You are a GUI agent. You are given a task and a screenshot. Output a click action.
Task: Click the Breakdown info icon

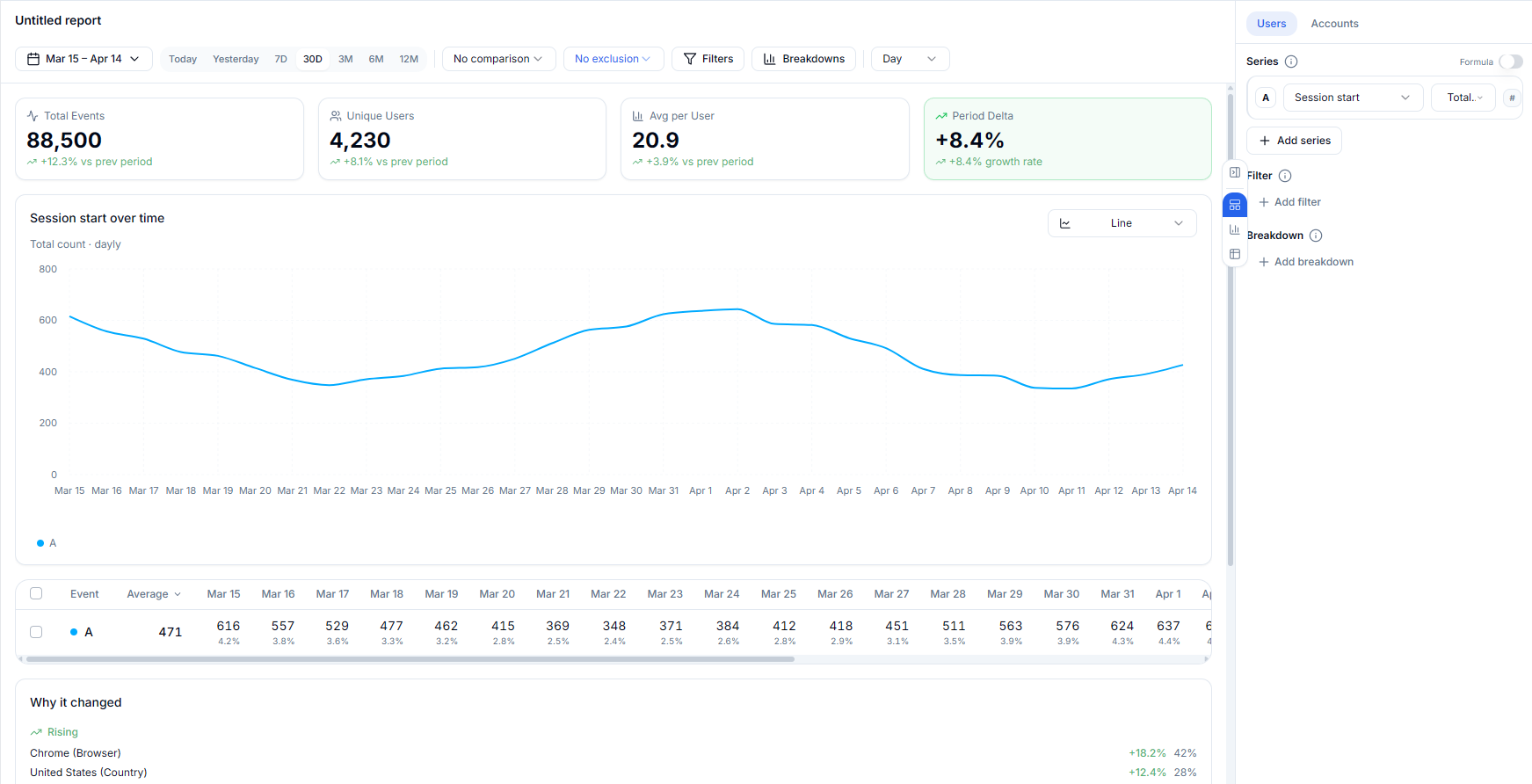[x=1316, y=236]
